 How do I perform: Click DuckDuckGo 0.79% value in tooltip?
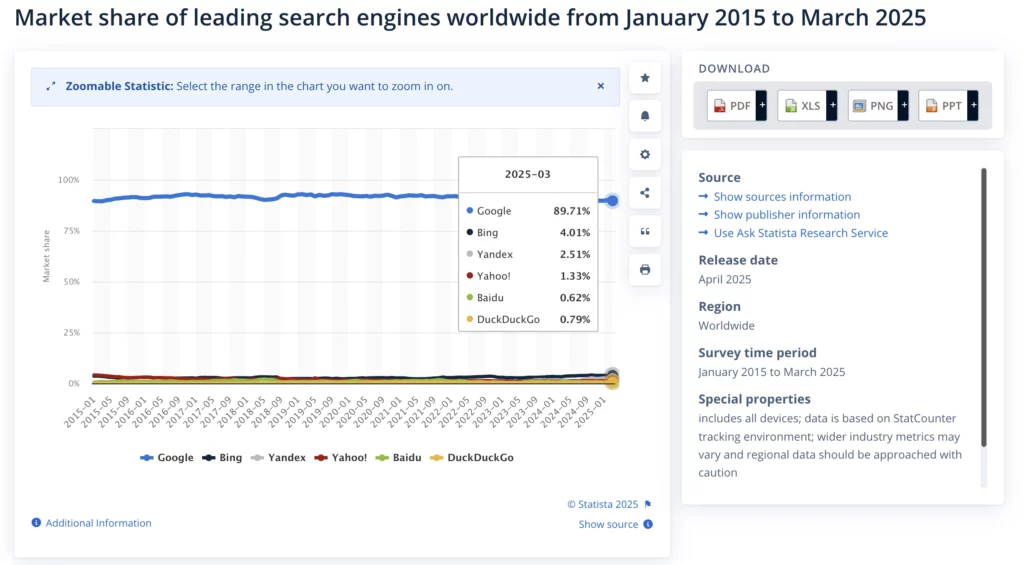pyautogui.click(x=575, y=319)
